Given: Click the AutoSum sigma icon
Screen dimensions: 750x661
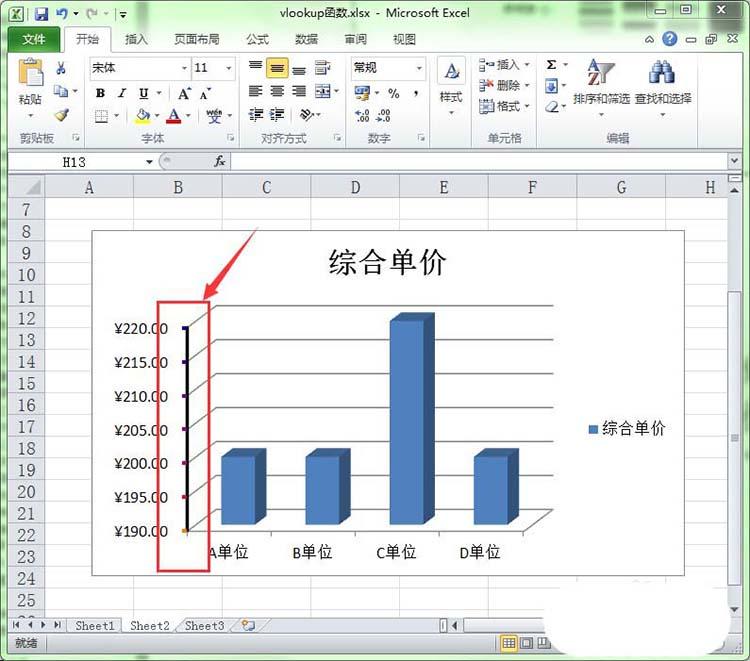Looking at the screenshot, I should pos(551,65).
